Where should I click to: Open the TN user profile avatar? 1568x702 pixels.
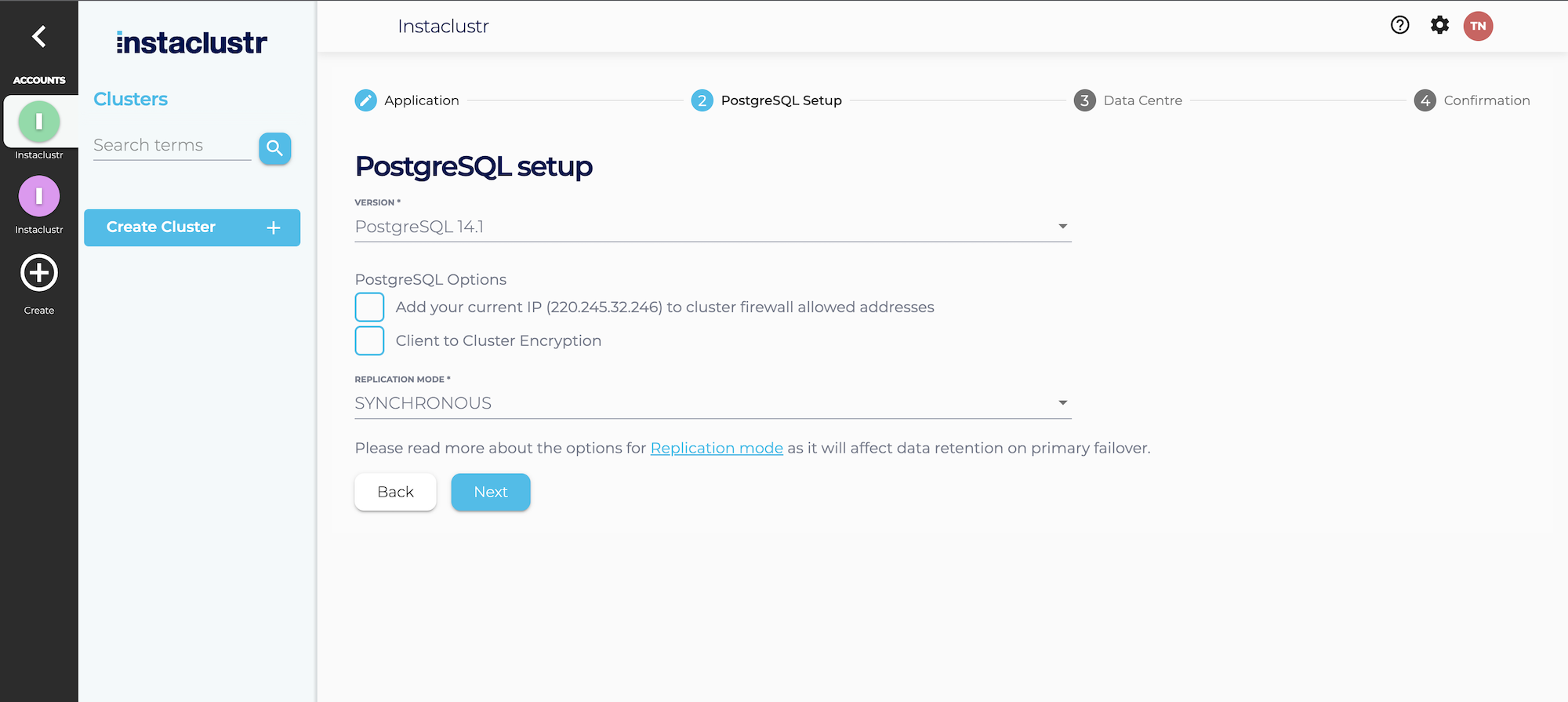(1478, 26)
